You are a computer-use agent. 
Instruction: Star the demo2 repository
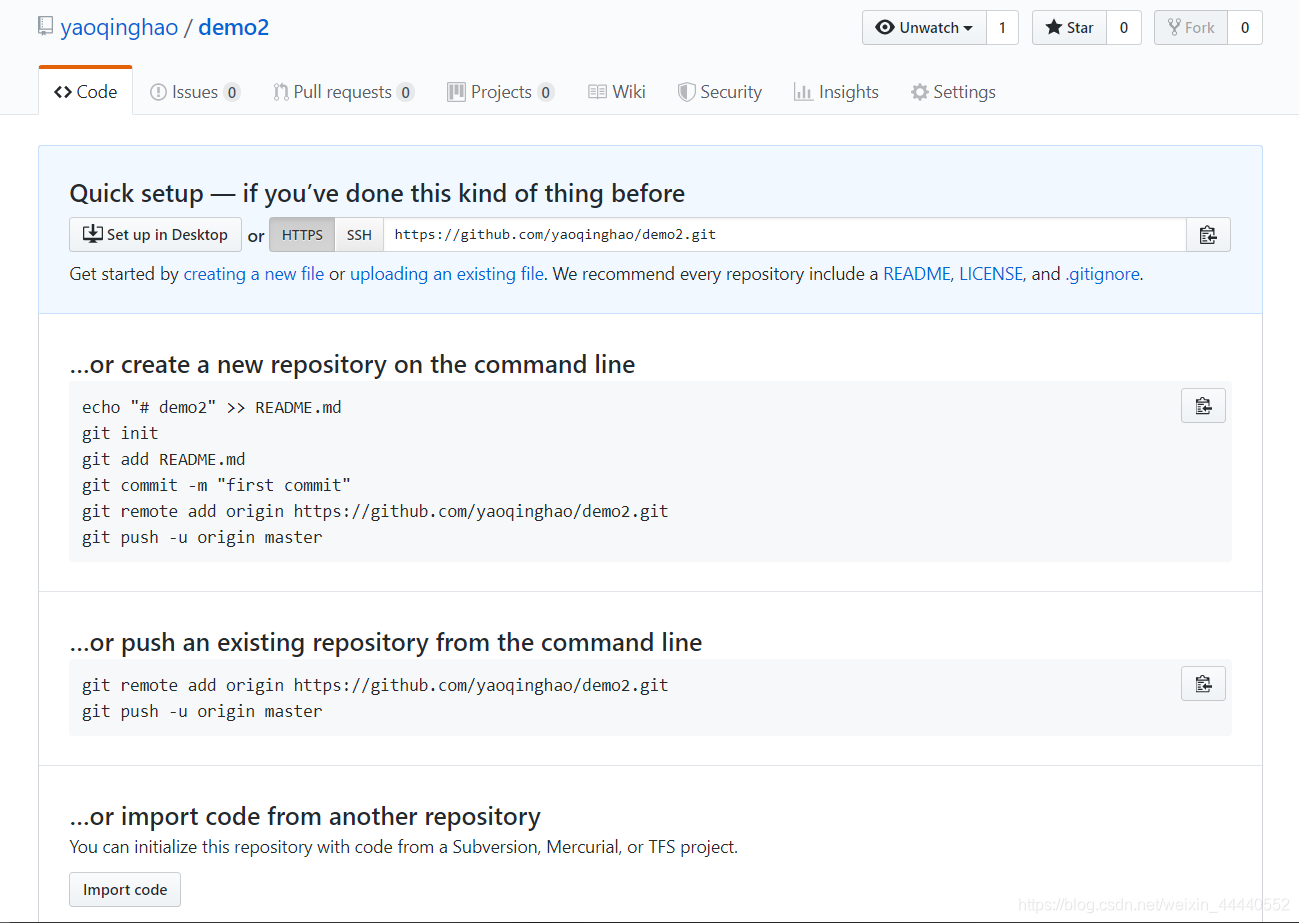point(1069,28)
